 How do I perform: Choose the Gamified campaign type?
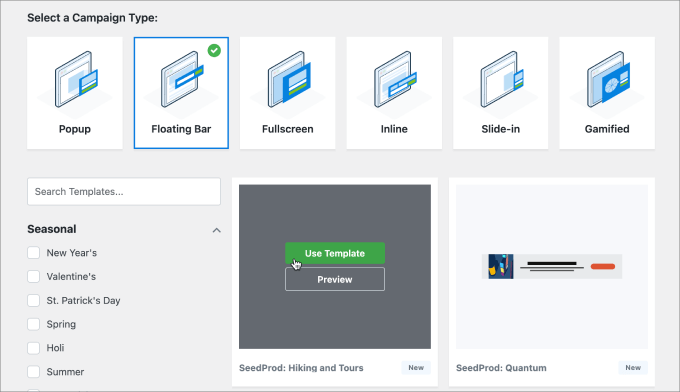point(607,93)
